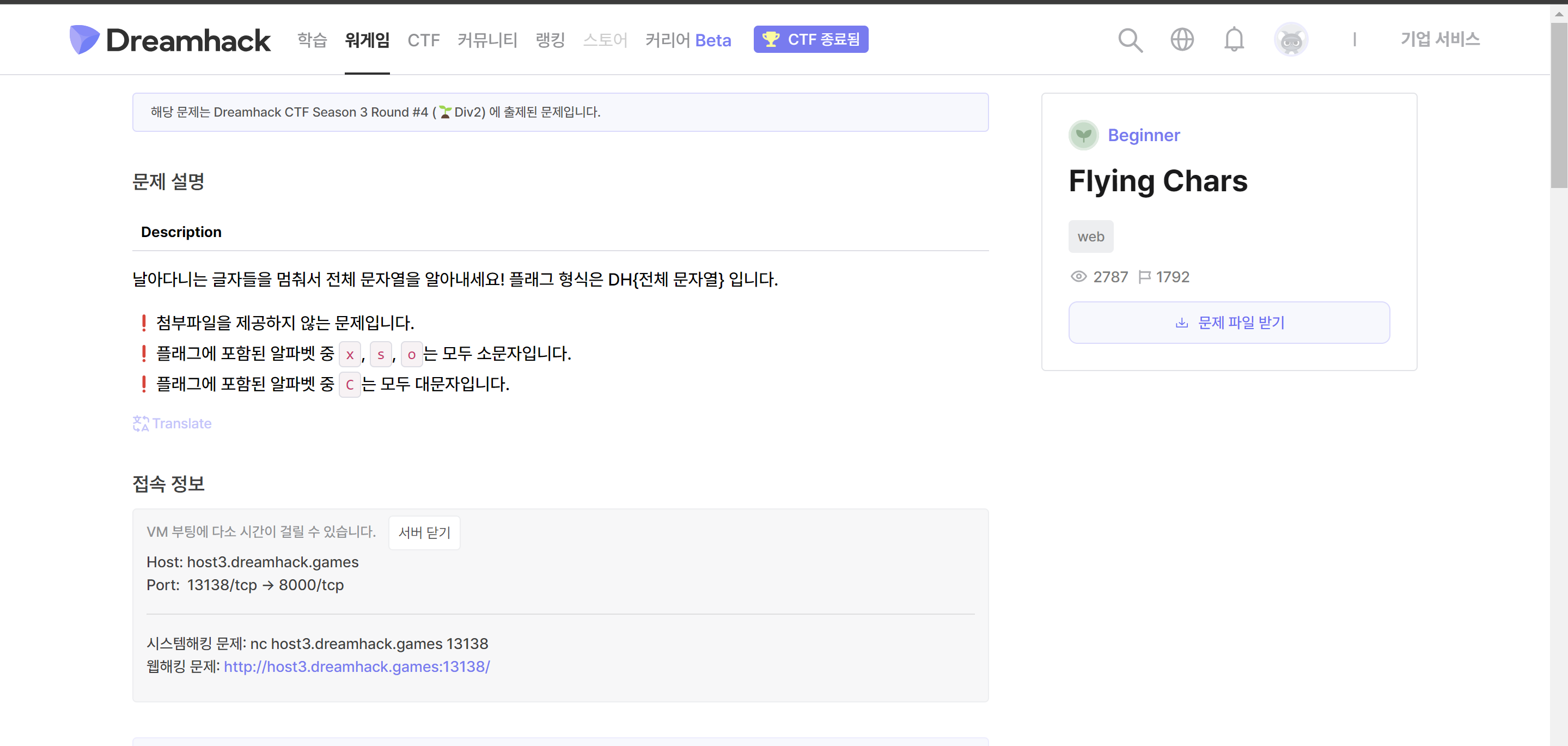Click the flag solves count icon
The height and width of the screenshot is (746, 1568).
(x=1144, y=277)
